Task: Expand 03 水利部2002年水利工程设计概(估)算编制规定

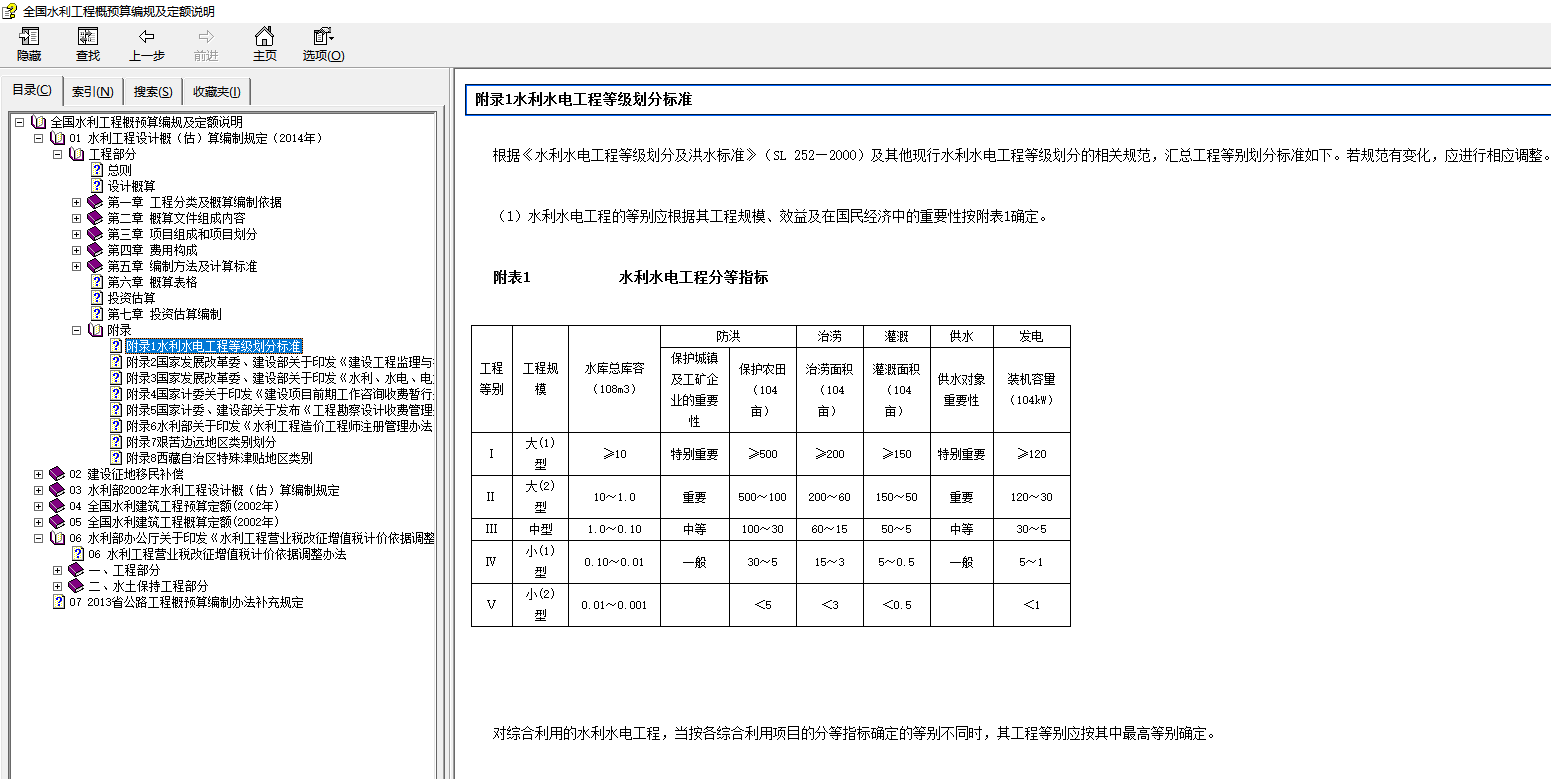Action: click(39, 490)
